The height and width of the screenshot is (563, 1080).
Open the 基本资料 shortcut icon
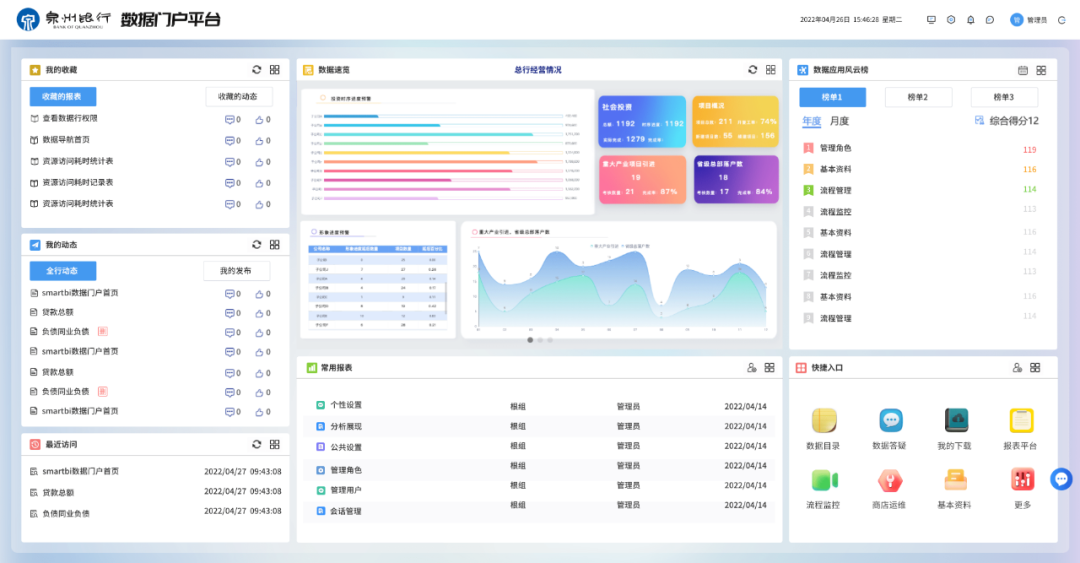pos(955,480)
